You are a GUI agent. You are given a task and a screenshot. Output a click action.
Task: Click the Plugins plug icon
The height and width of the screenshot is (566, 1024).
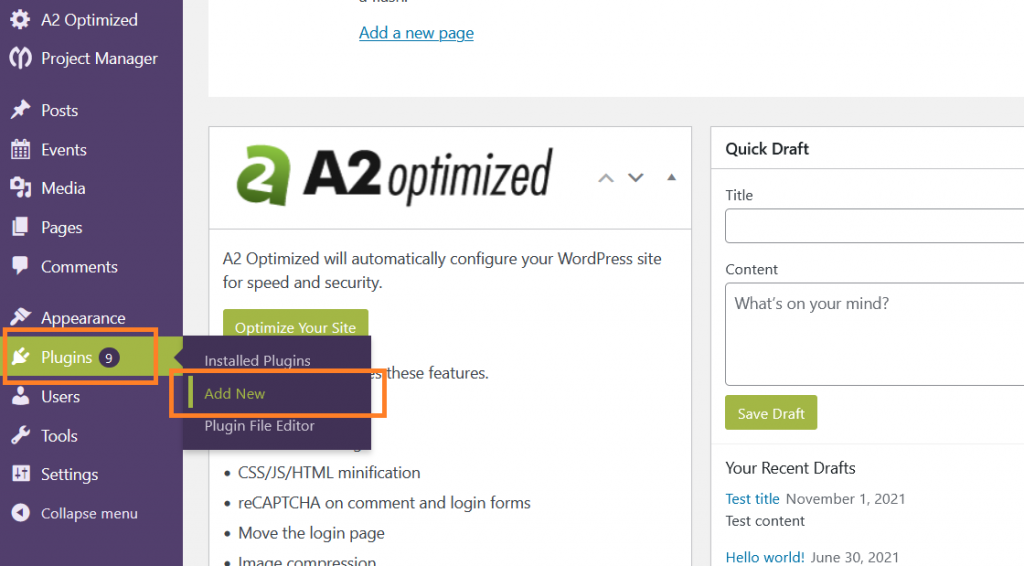[20, 356]
